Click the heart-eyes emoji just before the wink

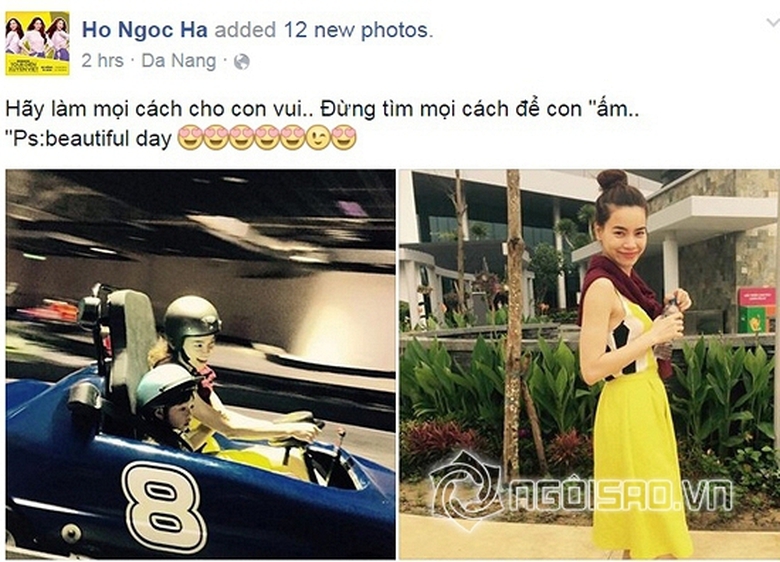(x=292, y=138)
